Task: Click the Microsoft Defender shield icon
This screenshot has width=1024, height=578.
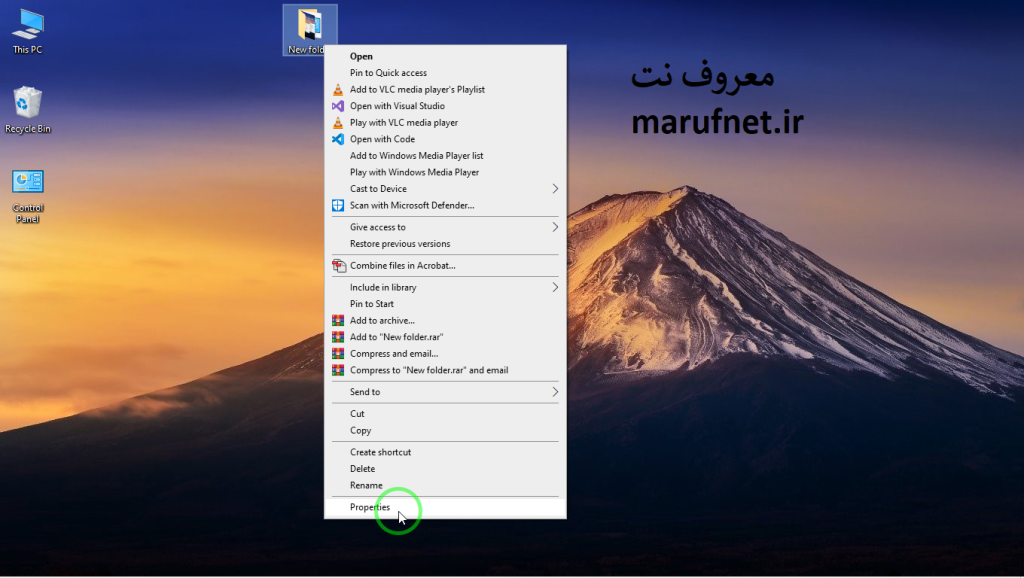Action: tap(338, 205)
